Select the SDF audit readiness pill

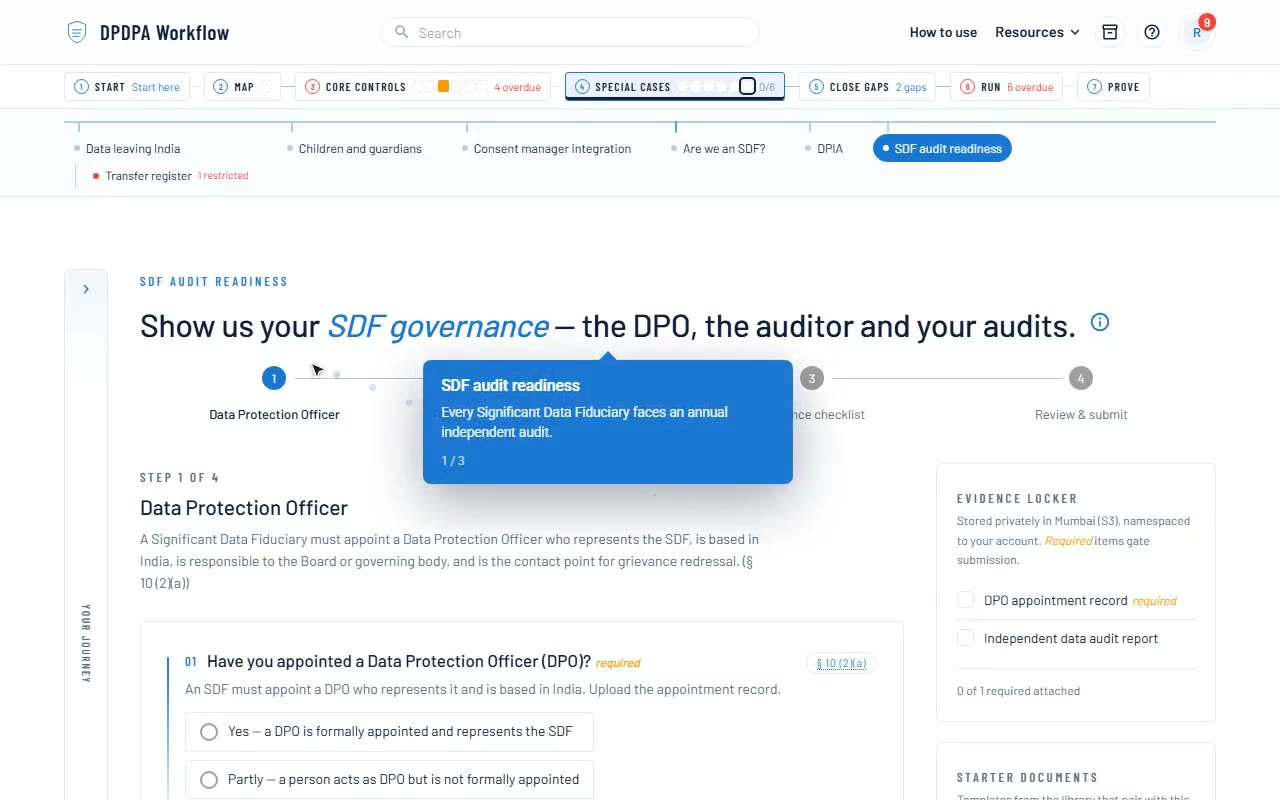click(942, 149)
